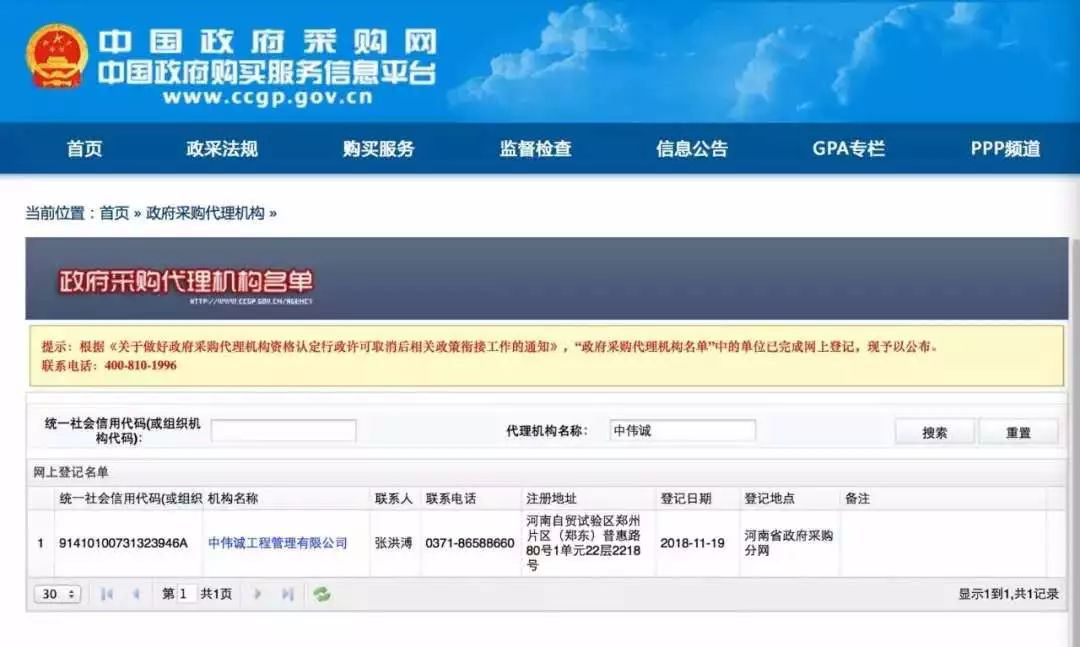The height and width of the screenshot is (647, 1080).
Task: Open PPP频道 menu item
Action: (x=1006, y=148)
